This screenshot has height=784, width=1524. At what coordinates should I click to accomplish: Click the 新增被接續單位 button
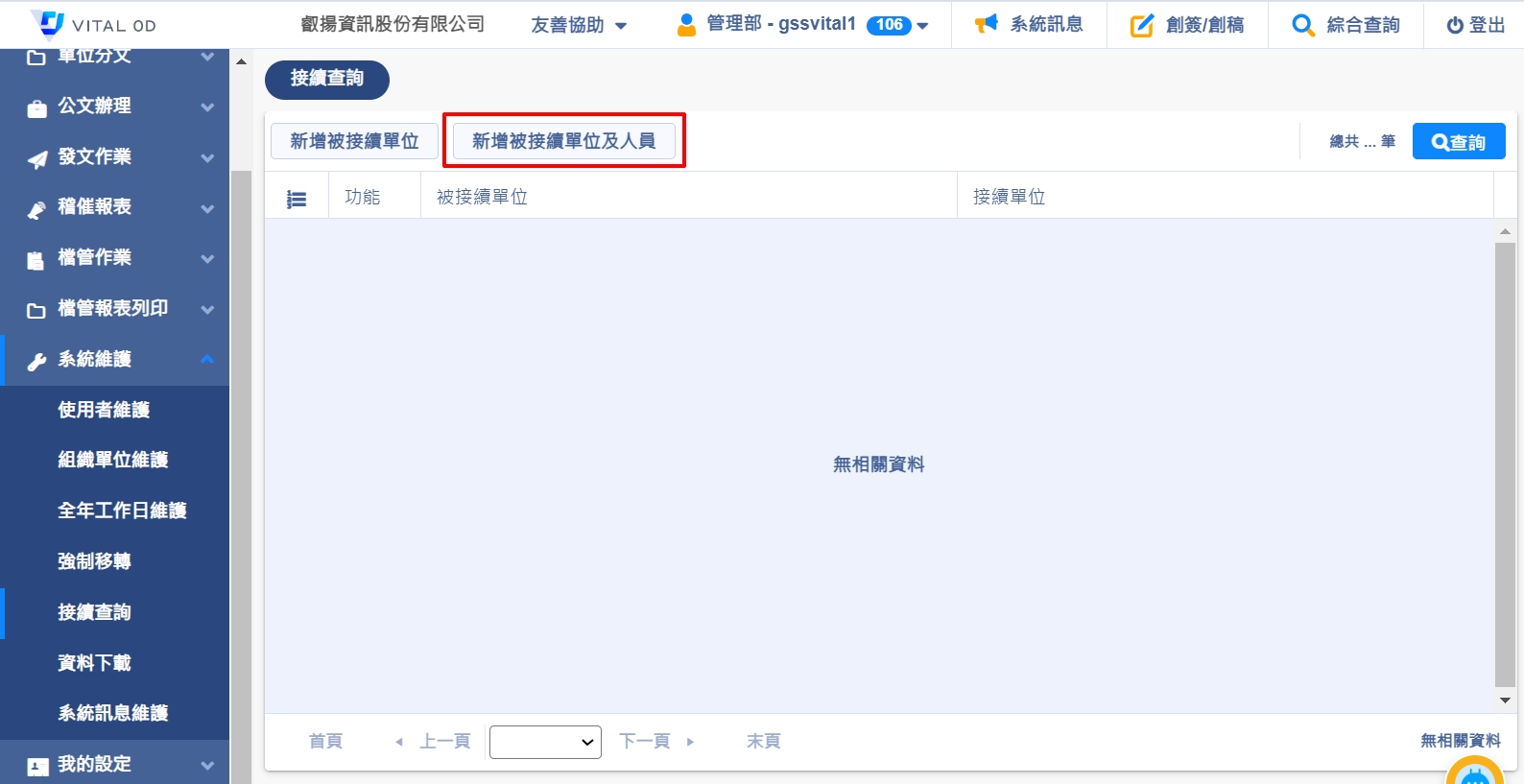354,141
